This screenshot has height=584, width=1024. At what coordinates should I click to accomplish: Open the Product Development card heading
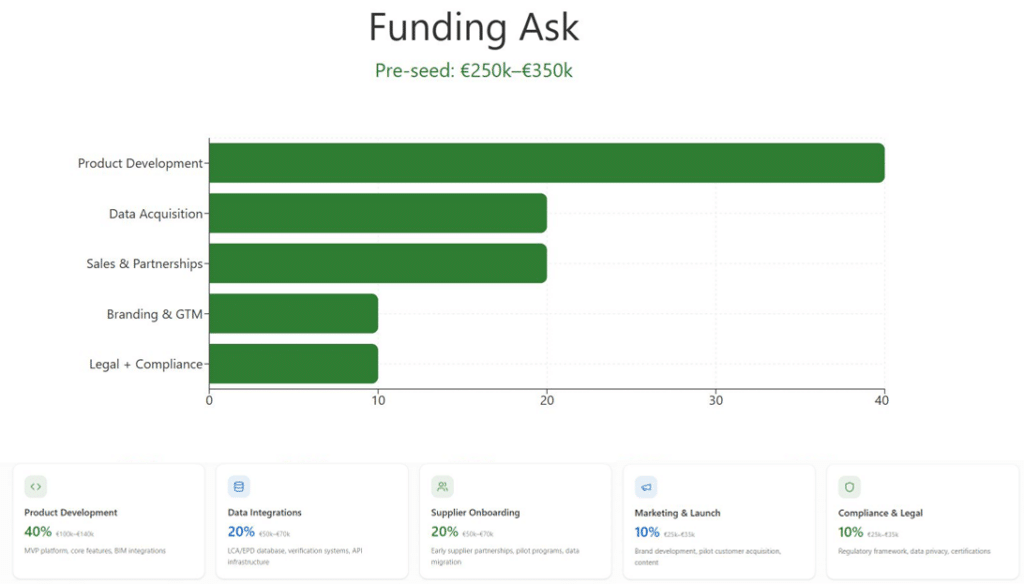click(71, 513)
